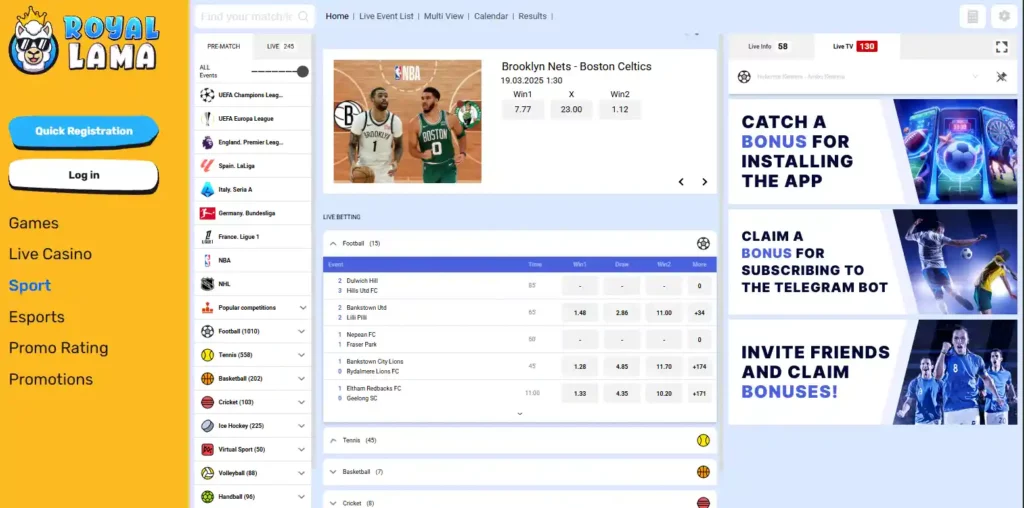
Task: Click the pin icon in Live TV panel
Action: (1001, 76)
